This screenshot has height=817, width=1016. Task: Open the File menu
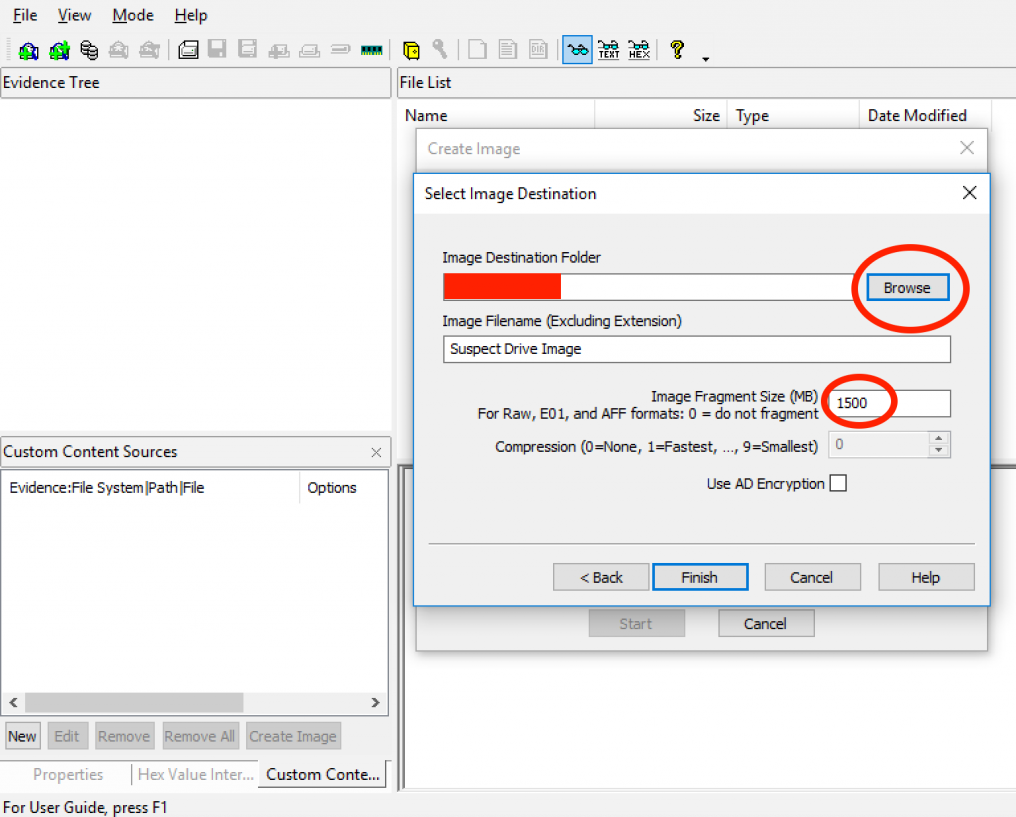[25, 15]
